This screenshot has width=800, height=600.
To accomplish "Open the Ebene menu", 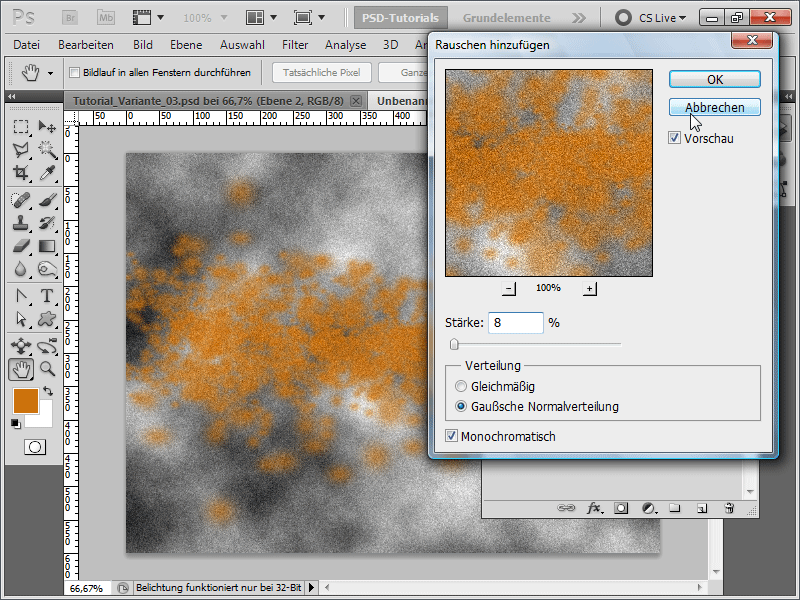I will tap(186, 45).
